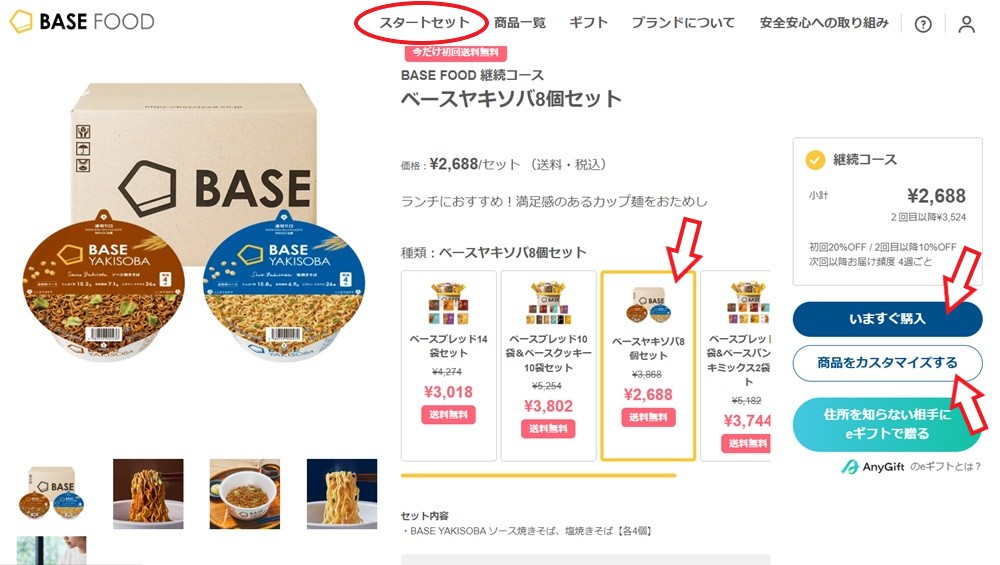Open the スタートセット menu item
Image resolution: width=1000 pixels, height=565 pixels.
tap(423, 23)
